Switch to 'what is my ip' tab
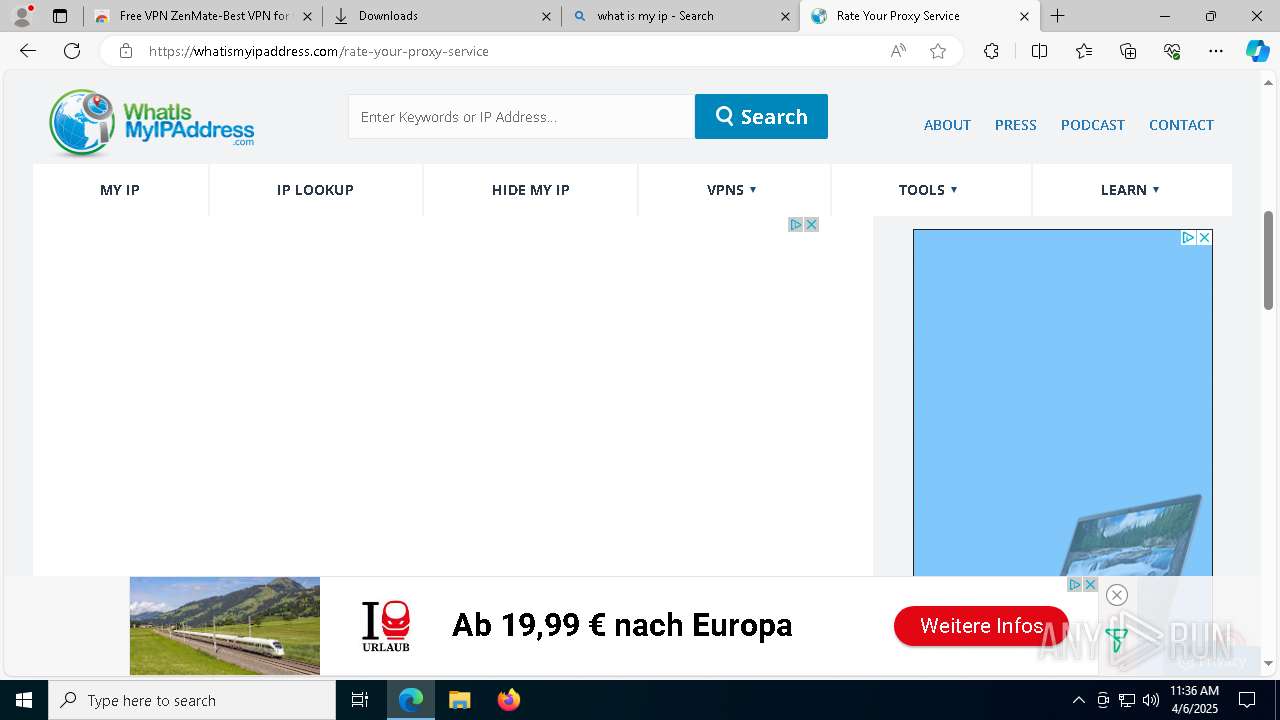The width and height of the screenshot is (1280, 720). point(680,16)
